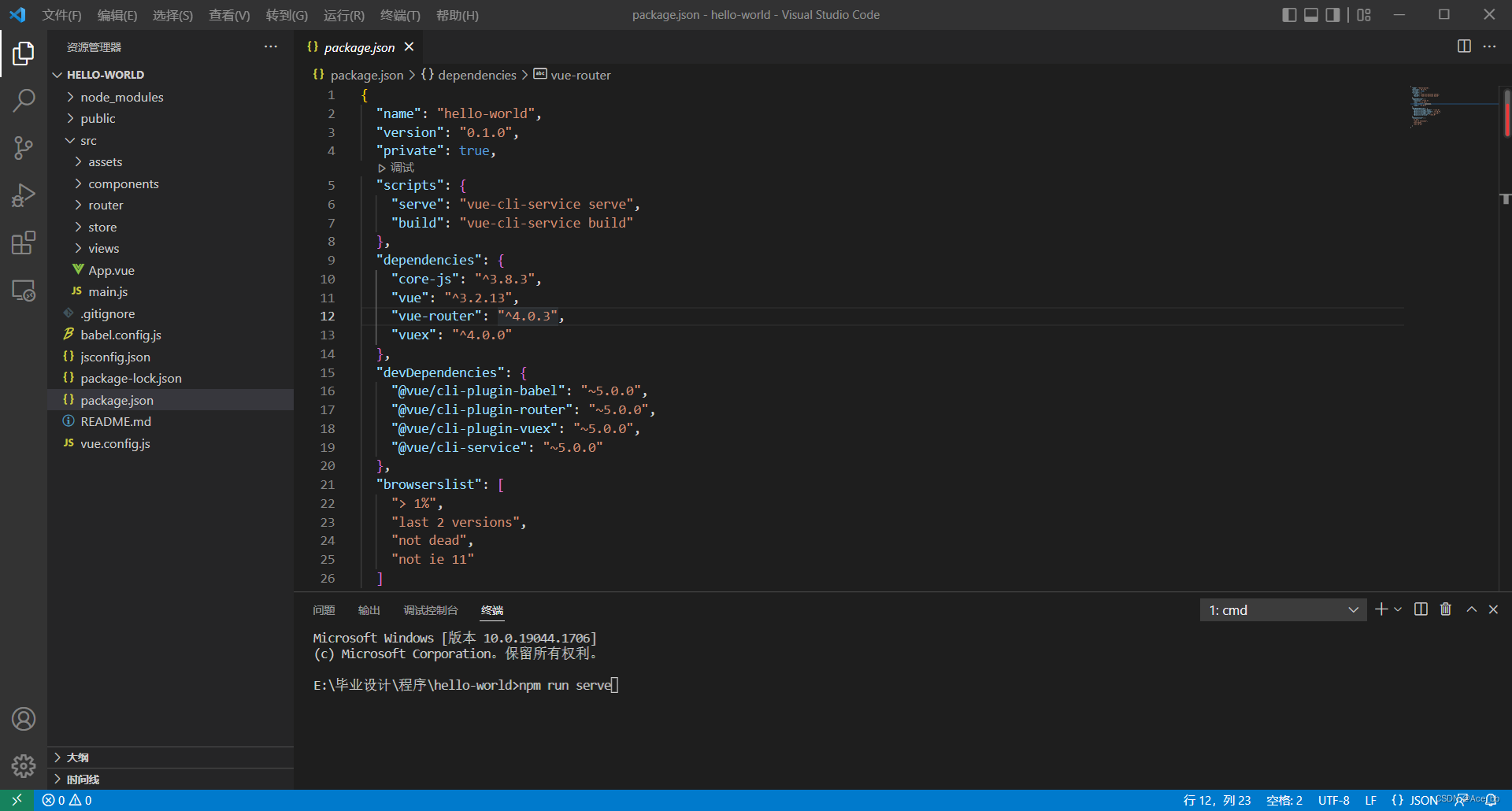Click the VS Code logo icon
This screenshot has height=811, width=1512.
point(17,15)
